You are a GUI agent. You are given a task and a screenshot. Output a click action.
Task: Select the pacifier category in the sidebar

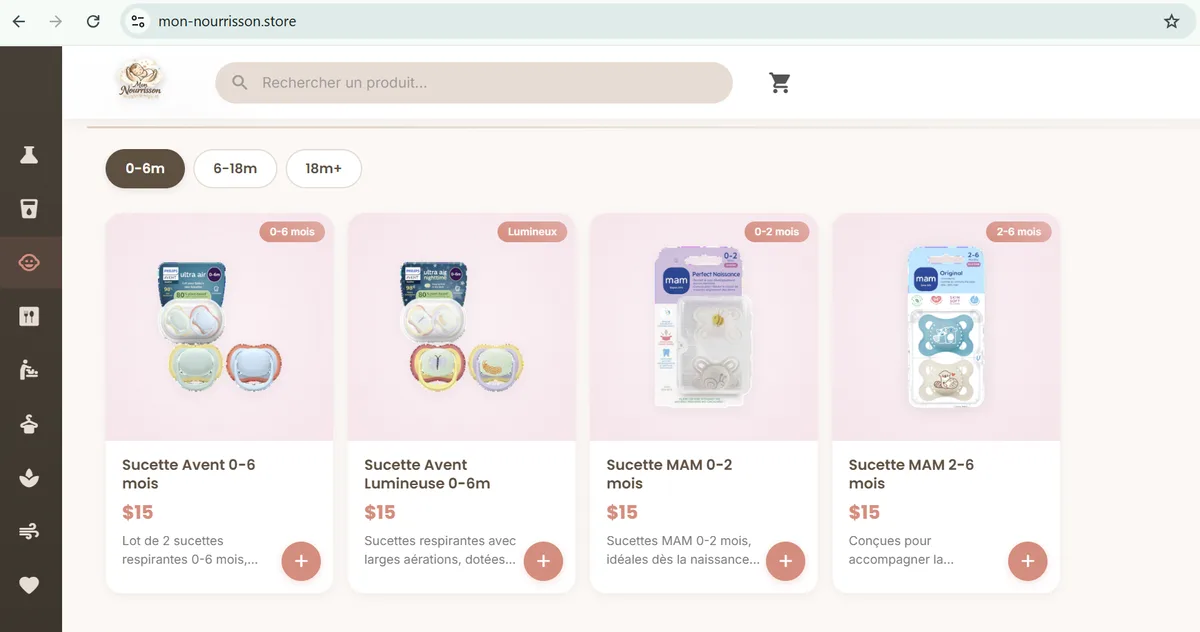click(x=30, y=262)
